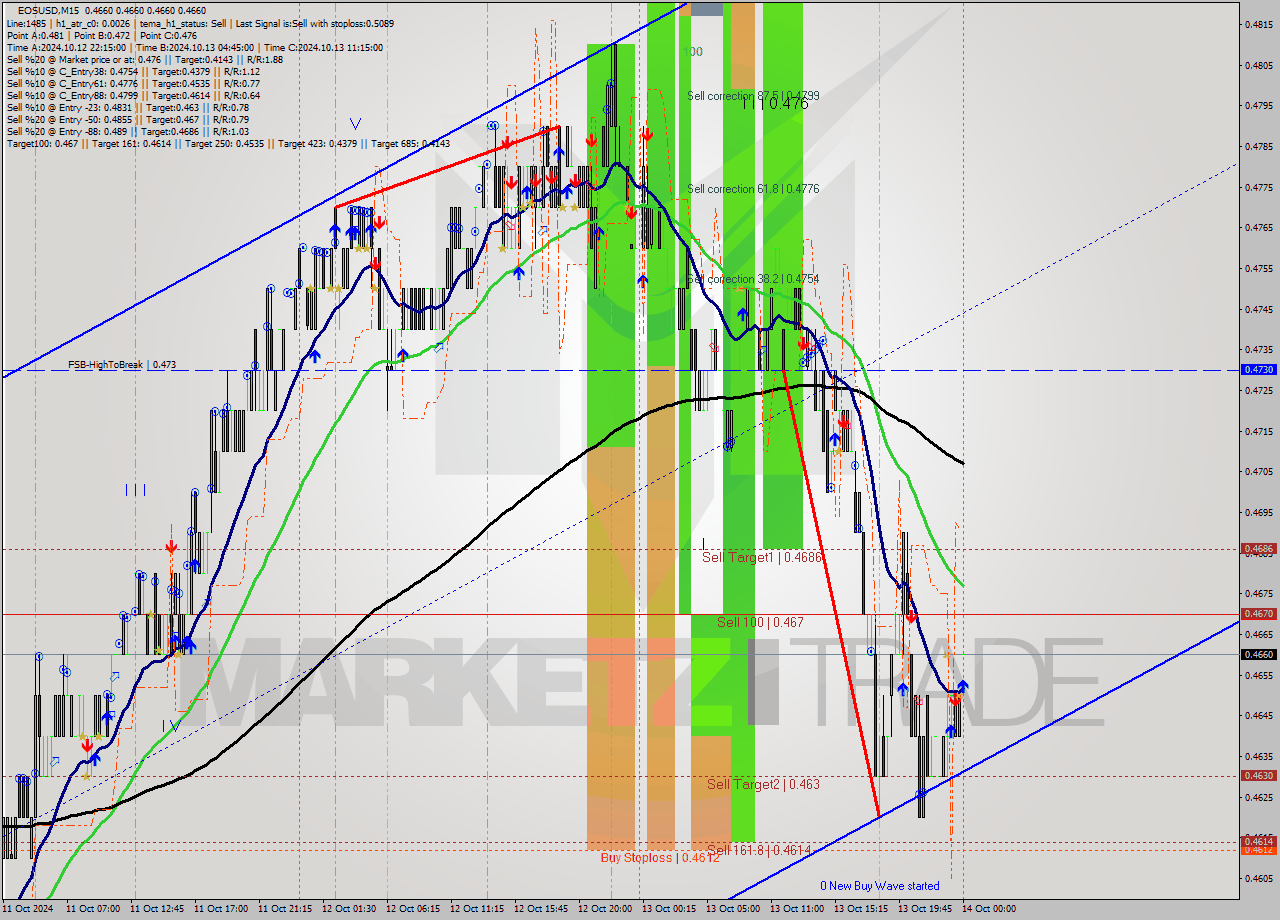1280x920 pixels.
Task: Click the 0.4795 price scale label
Action: point(1259,106)
